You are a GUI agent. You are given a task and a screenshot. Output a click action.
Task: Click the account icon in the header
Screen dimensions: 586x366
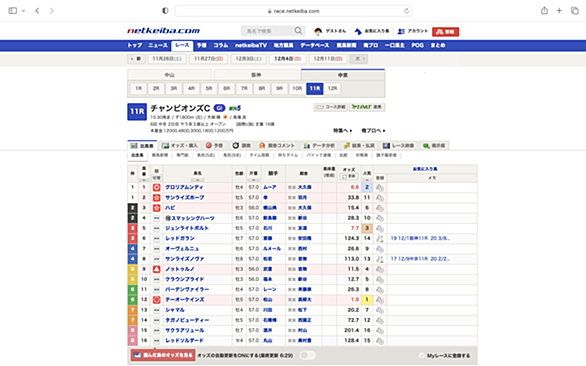point(401,31)
